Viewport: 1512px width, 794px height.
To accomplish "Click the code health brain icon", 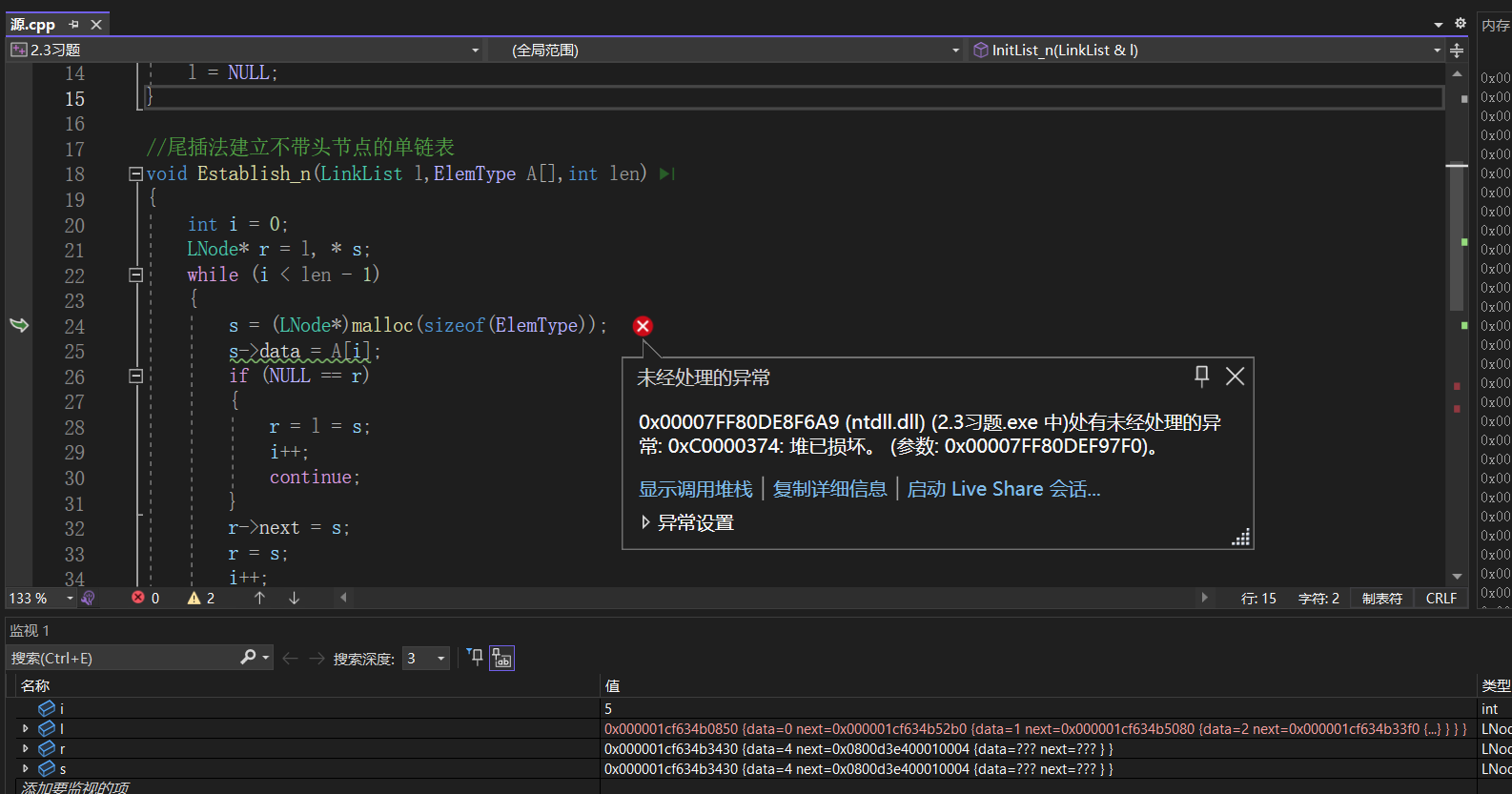I will [x=88, y=598].
